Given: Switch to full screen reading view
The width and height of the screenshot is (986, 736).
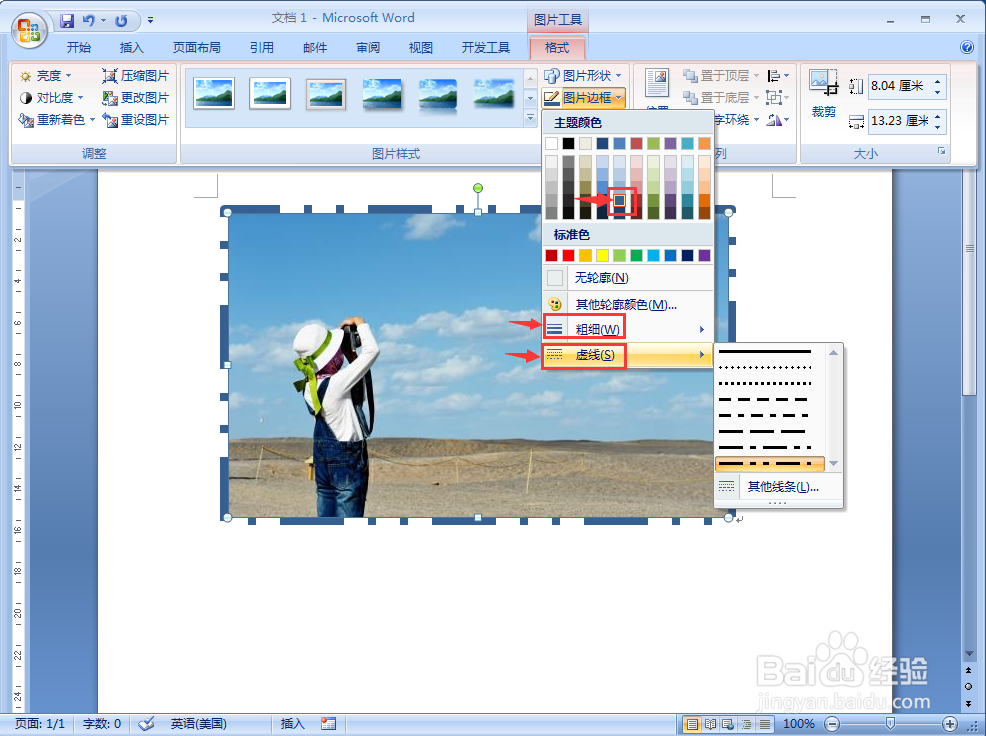Looking at the screenshot, I should point(710,724).
